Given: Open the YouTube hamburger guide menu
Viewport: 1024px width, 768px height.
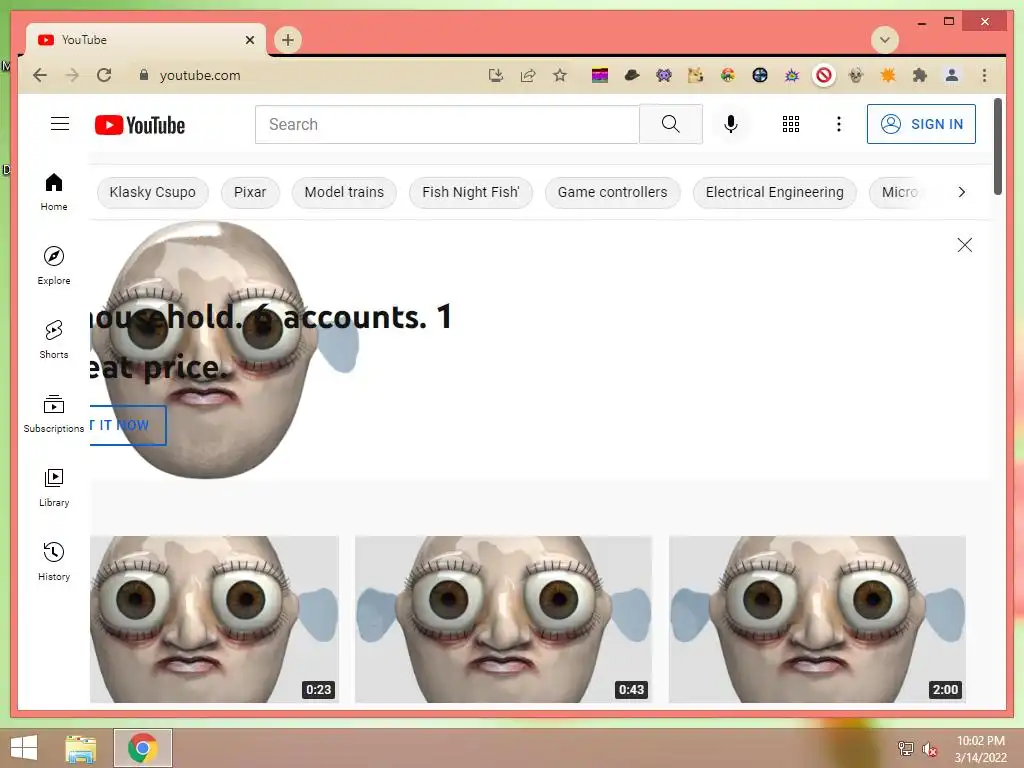Looking at the screenshot, I should [x=60, y=123].
